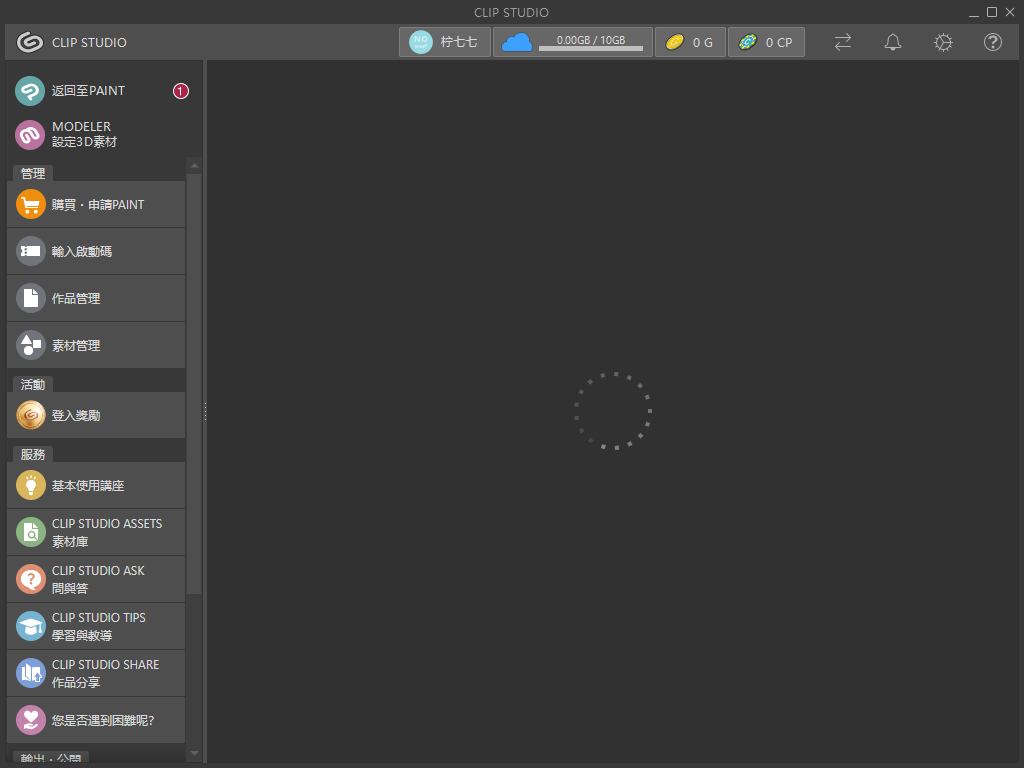Click the 作品管理 document icon

pyautogui.click(x=31, y=298)
